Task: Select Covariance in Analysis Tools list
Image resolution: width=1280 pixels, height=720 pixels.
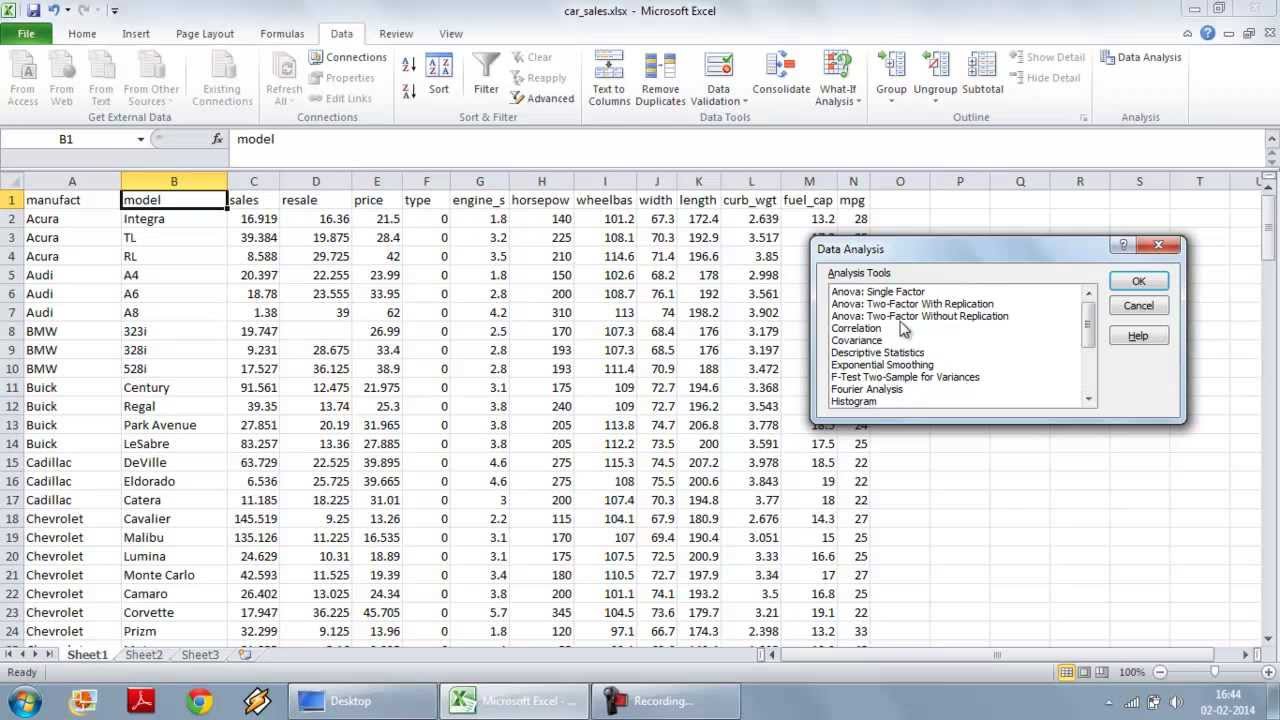Action: (857, 340)
